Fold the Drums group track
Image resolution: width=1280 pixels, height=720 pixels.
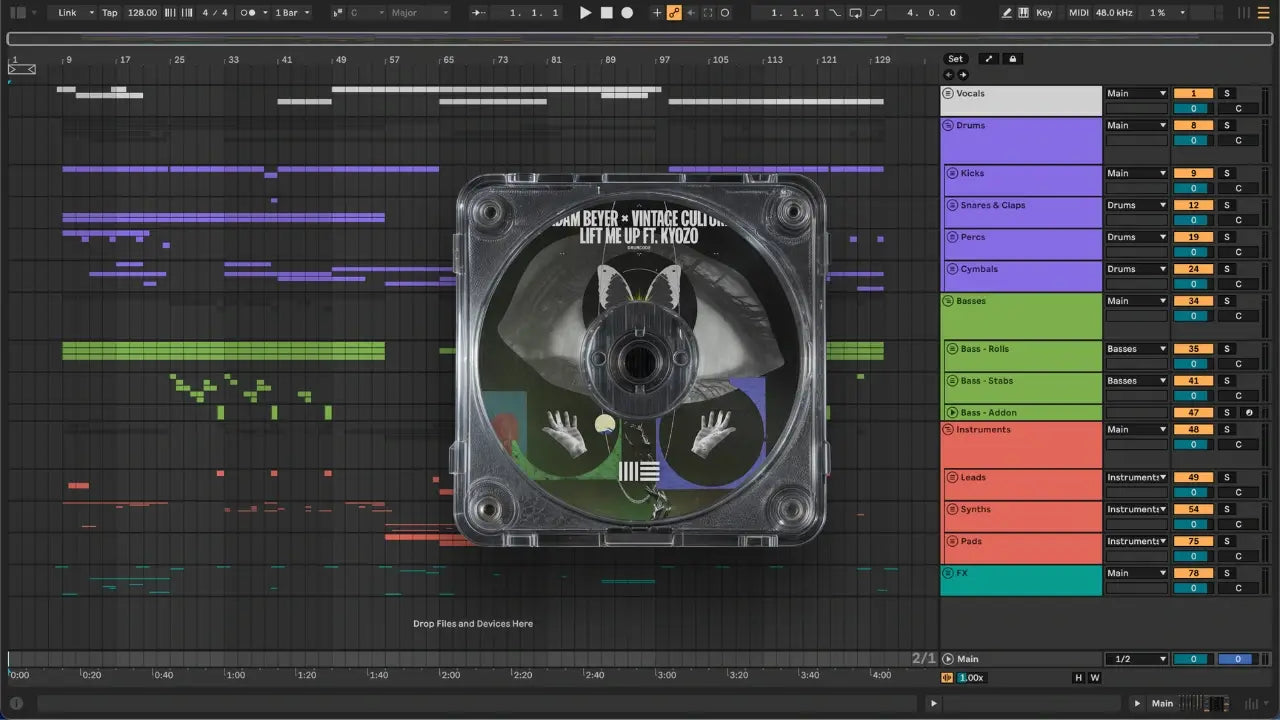pyautogui.click(x=948, y=126)
